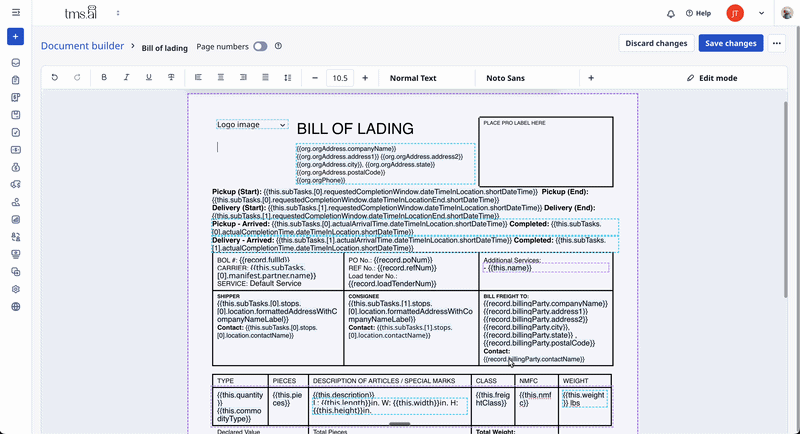Go to Document builder breadcrumb

point(83,46)
